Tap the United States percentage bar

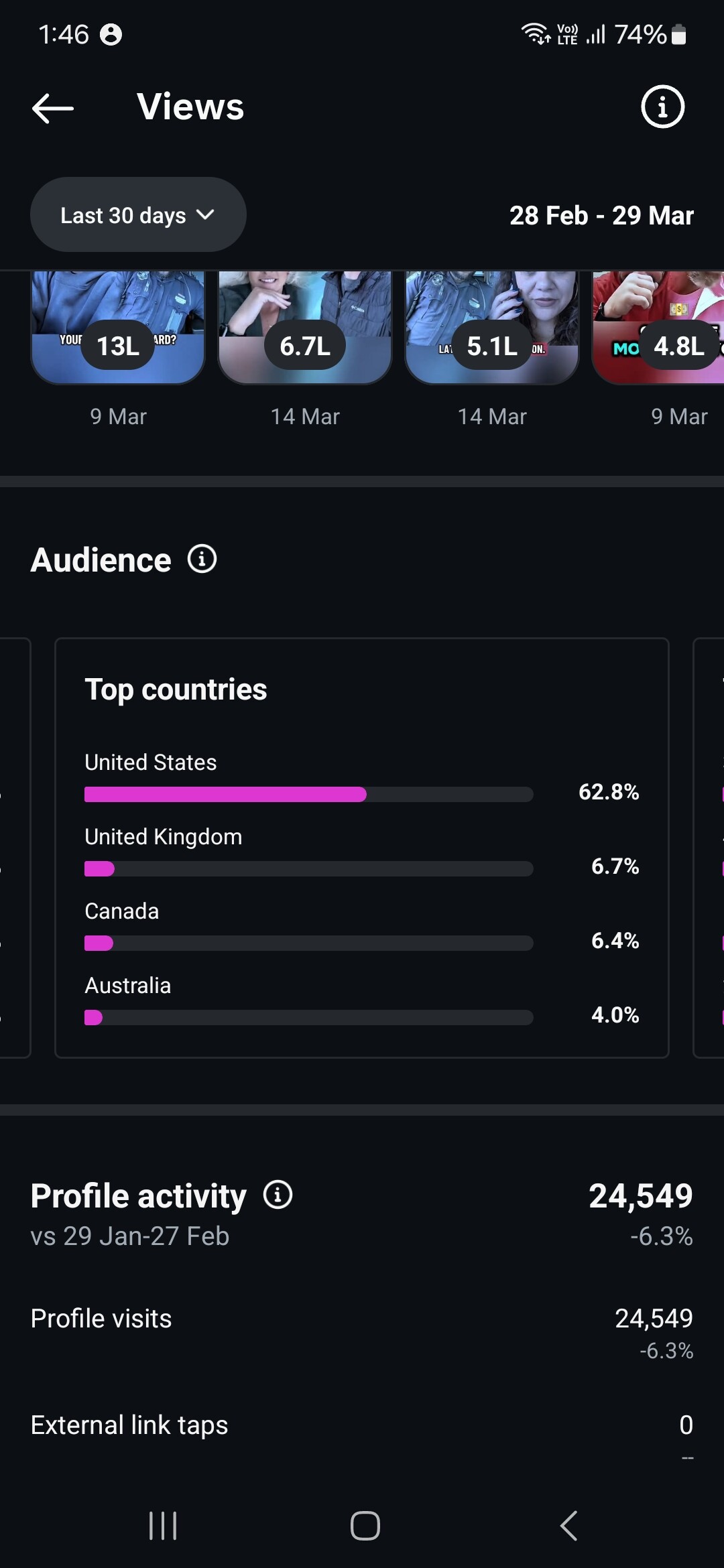click(308, 795)
